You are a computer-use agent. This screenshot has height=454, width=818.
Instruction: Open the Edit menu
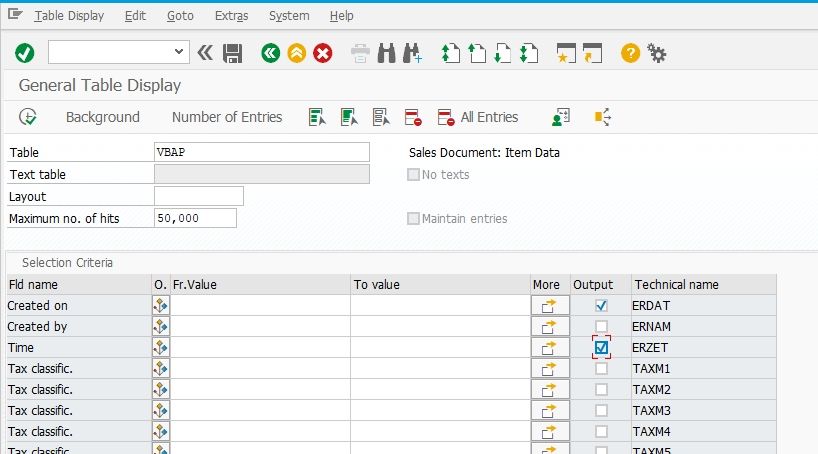(x=135, y=16)
